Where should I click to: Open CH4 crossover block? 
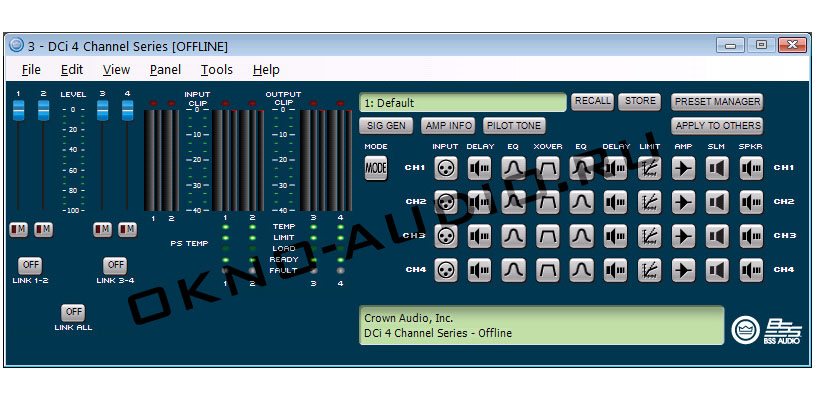click(548, 270)
